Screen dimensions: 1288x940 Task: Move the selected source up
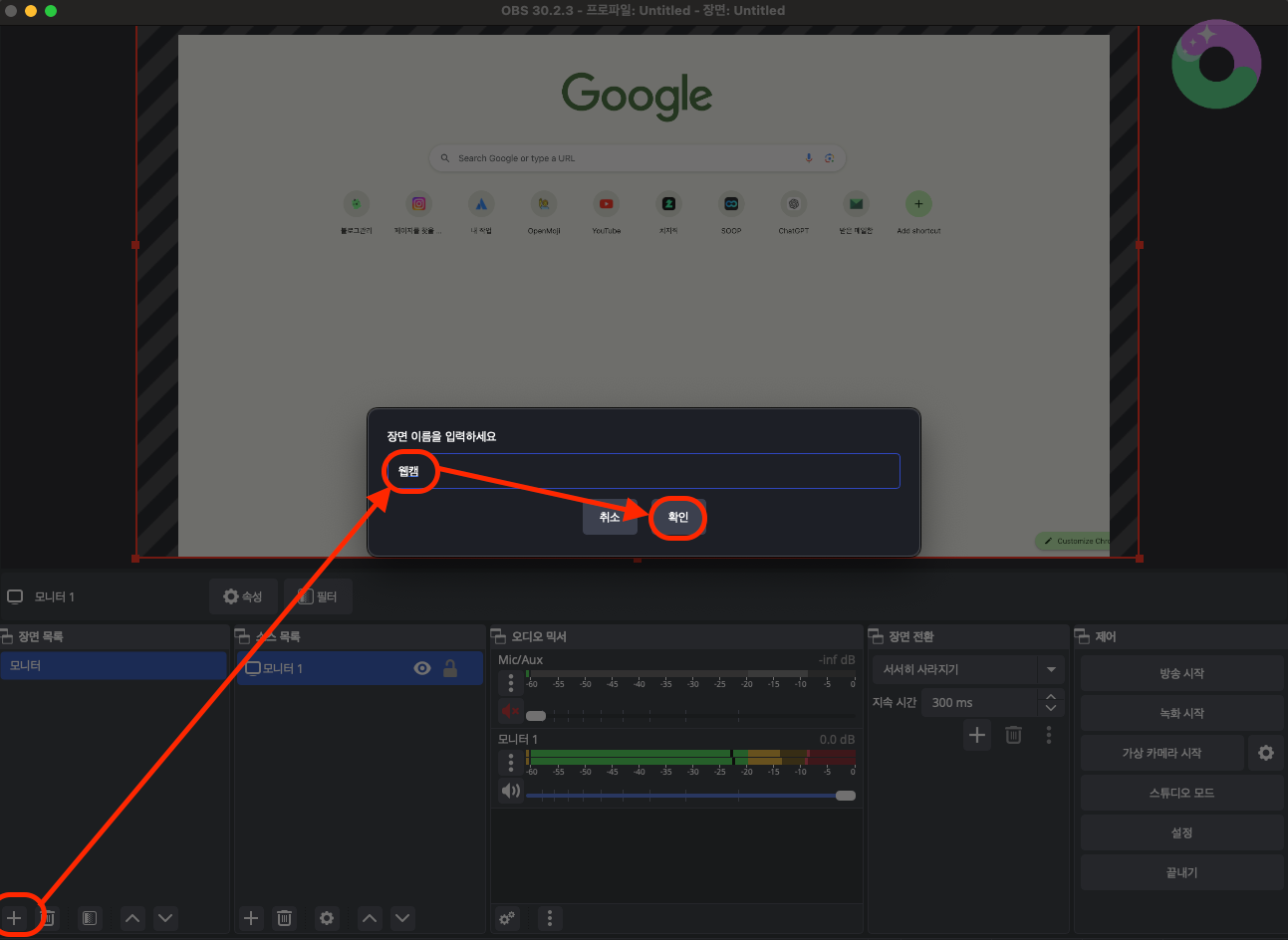point(370,918)
